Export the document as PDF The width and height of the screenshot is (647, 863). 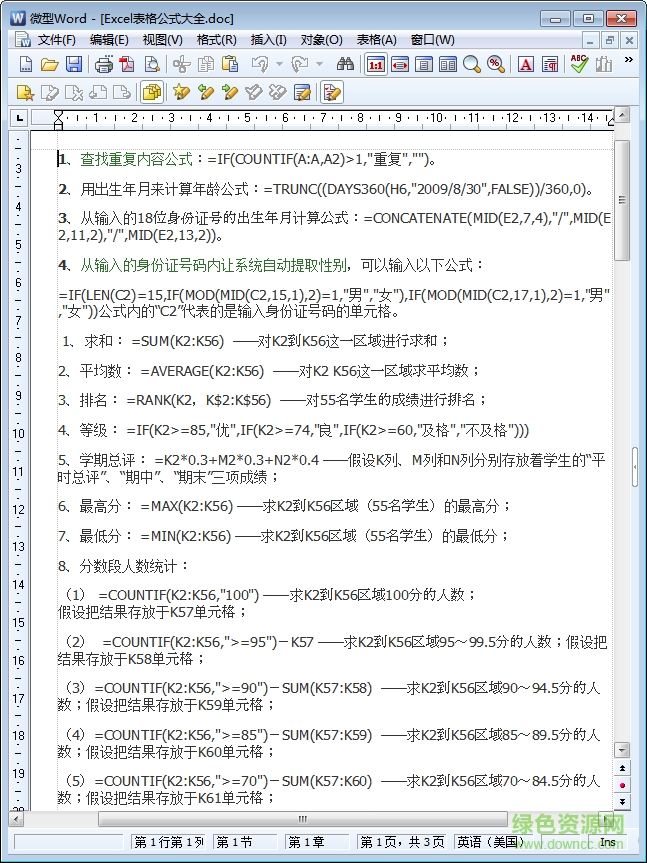128,64
